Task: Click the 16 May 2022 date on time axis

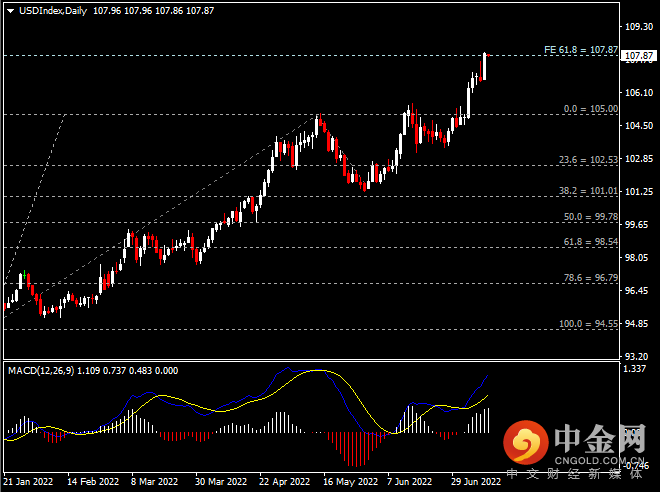Action: [349, 481]
